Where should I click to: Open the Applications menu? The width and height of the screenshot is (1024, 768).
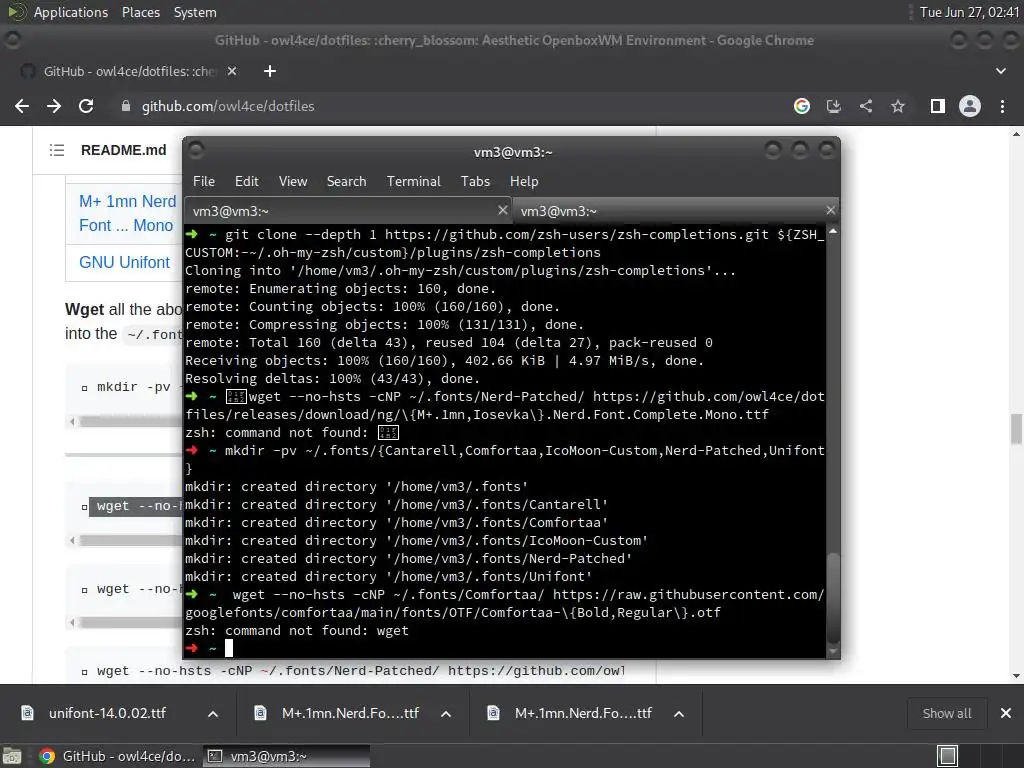pos(71,12)
